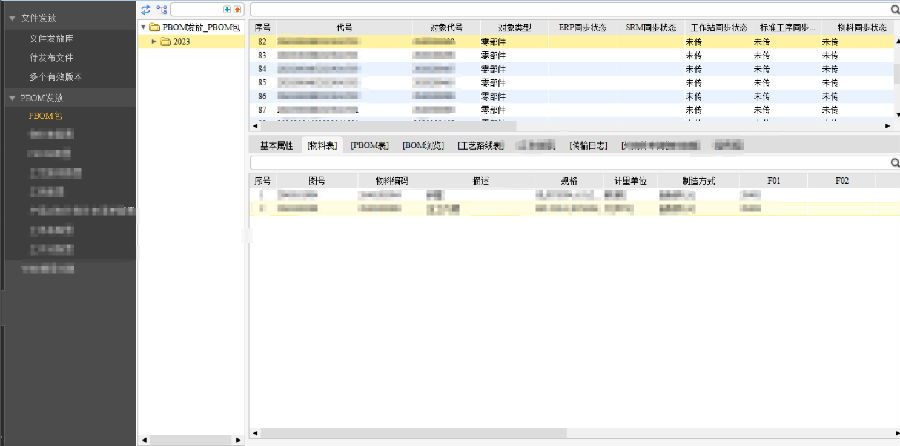Click the F02 column header
The image size is (900, 446).
click(x=841, y=181)
